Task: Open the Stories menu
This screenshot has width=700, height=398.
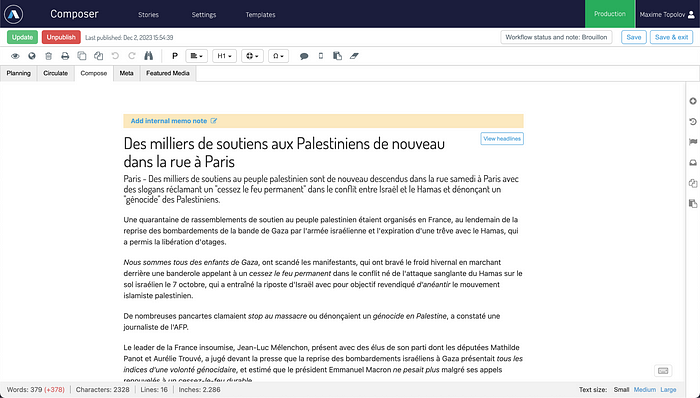Action: tap(148, 15)
